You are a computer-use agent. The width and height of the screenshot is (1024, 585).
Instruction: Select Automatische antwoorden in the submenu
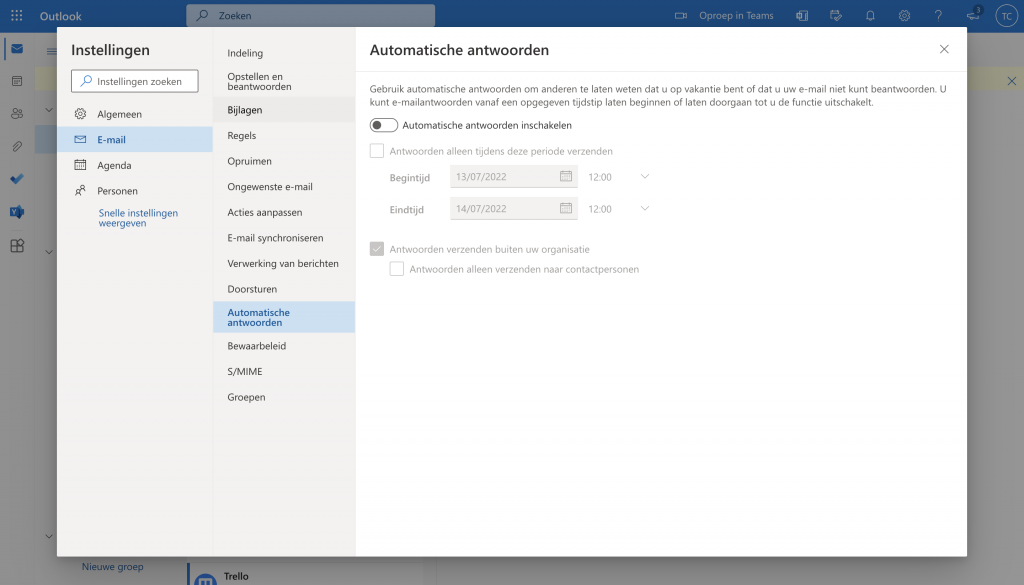coord(284,317)
